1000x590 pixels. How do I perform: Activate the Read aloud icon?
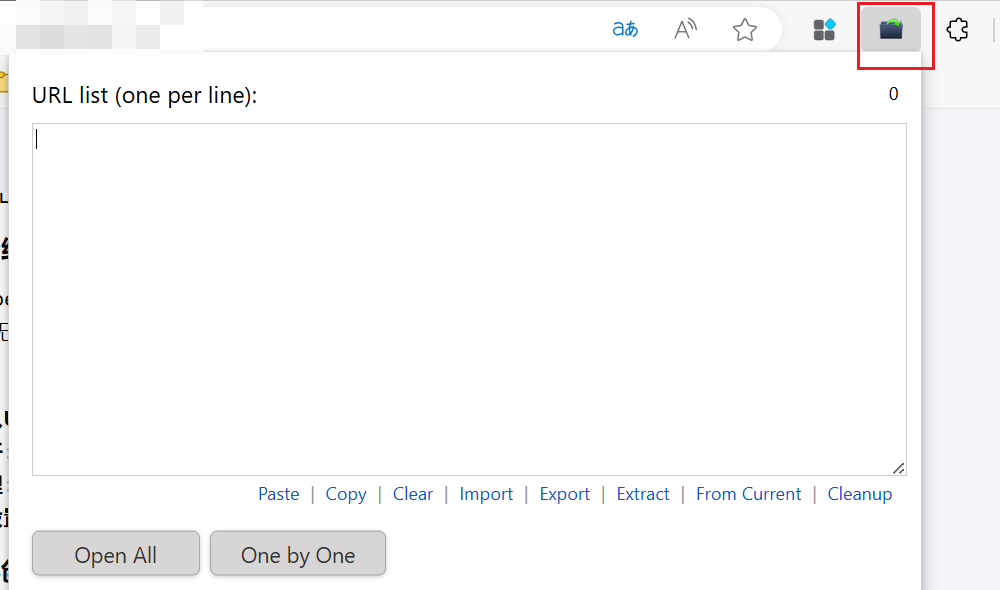pyautogui.click(x=685, y=30)
